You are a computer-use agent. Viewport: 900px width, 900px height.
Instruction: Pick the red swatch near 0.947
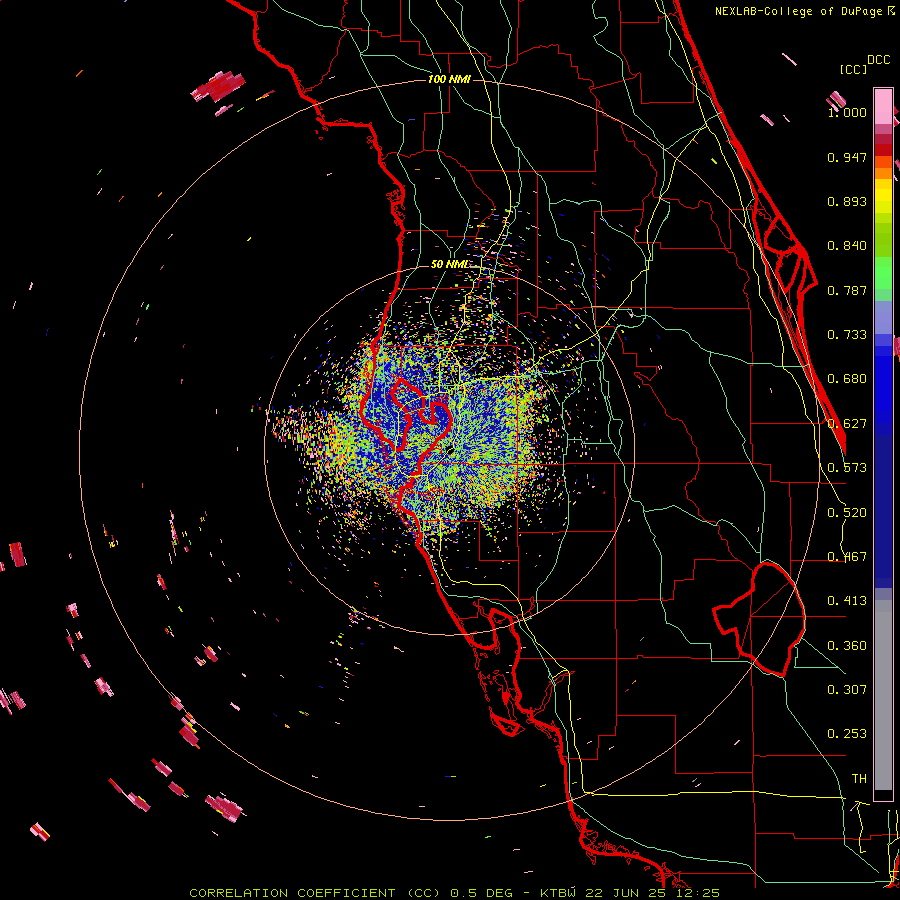tap(883, 150)
